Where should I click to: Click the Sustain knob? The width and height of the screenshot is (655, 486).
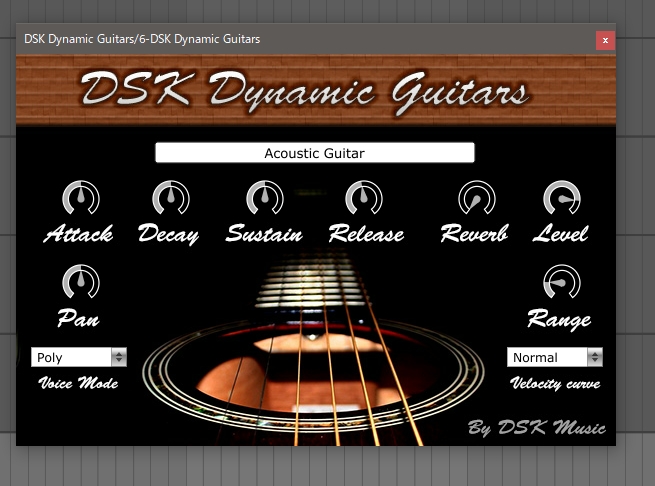click(264, 199)
